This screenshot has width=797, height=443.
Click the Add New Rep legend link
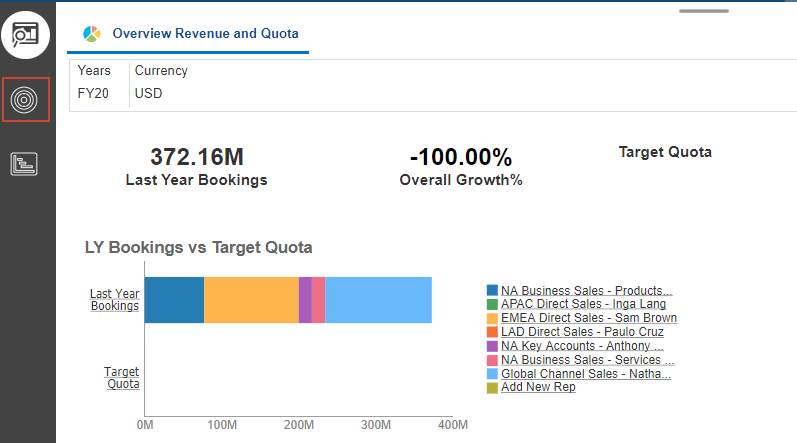click(538, 387)
